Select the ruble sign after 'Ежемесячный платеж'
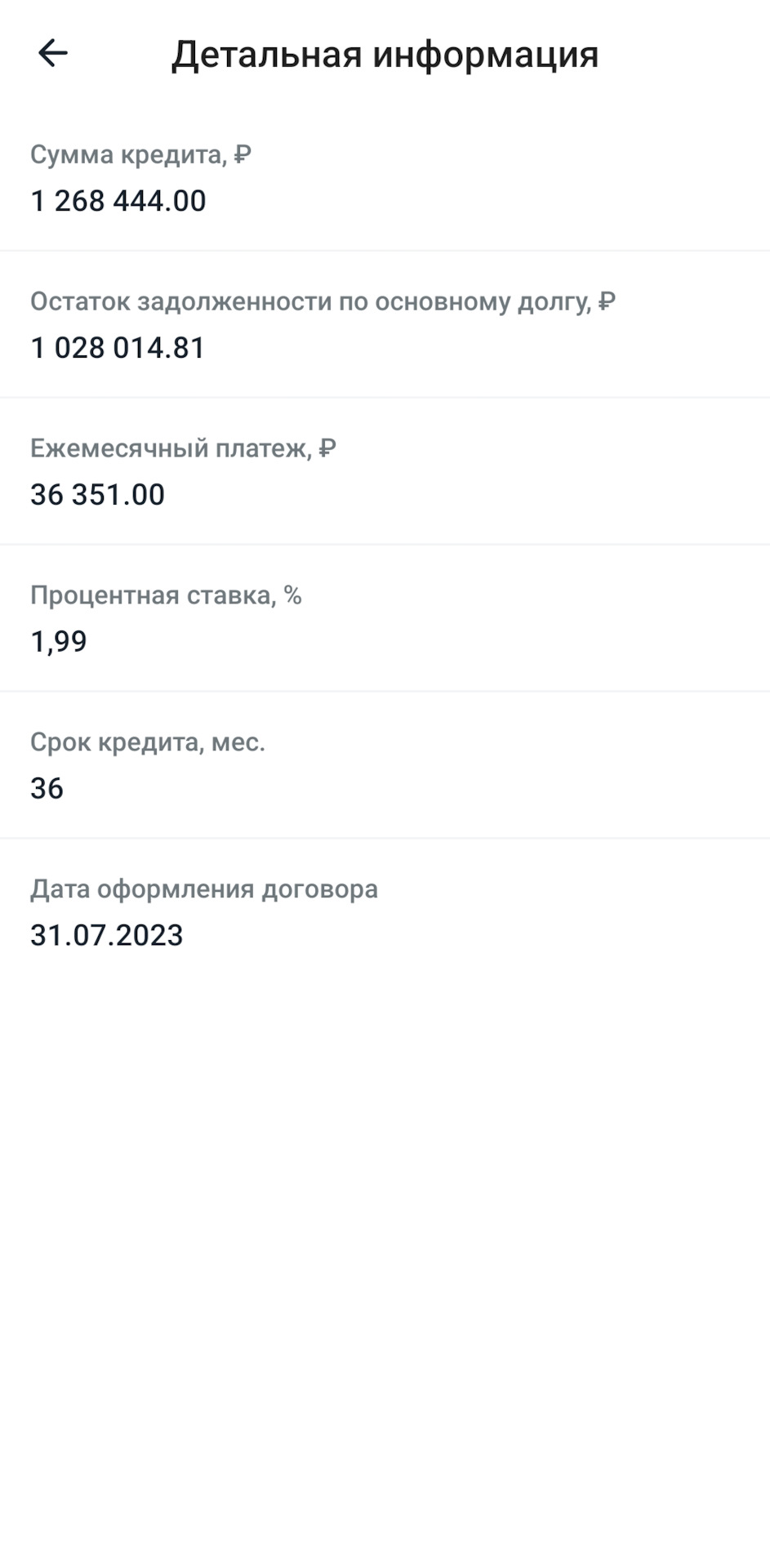Image resolution: width=770 pixels, height=1568 pixels. (327, 448)
